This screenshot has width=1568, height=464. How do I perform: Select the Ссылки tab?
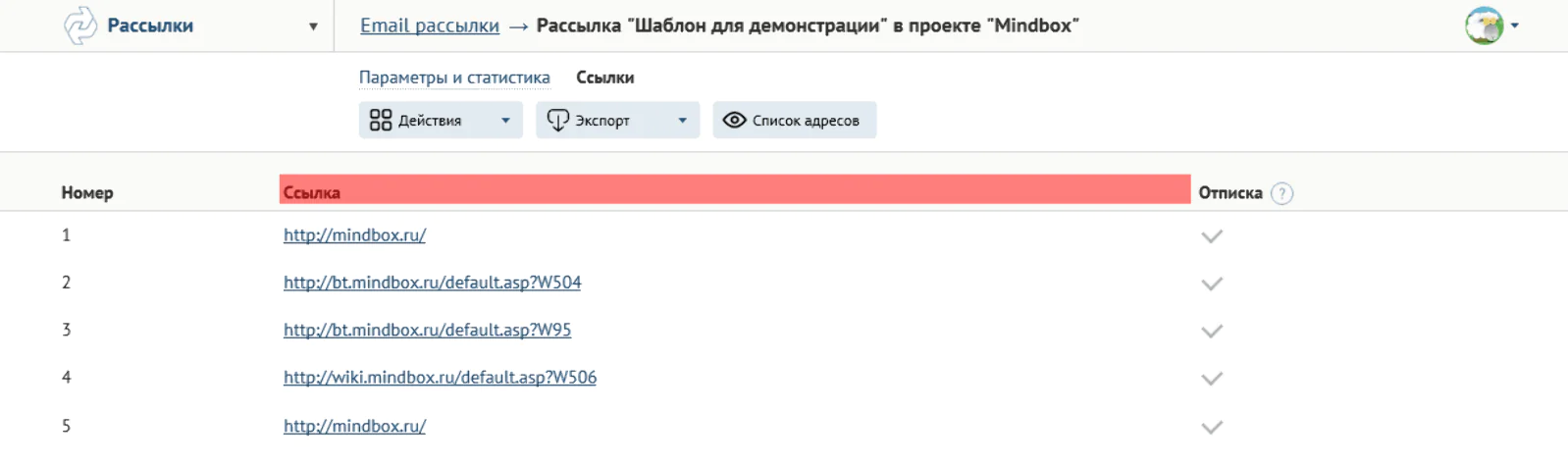[x=604, y=77]
